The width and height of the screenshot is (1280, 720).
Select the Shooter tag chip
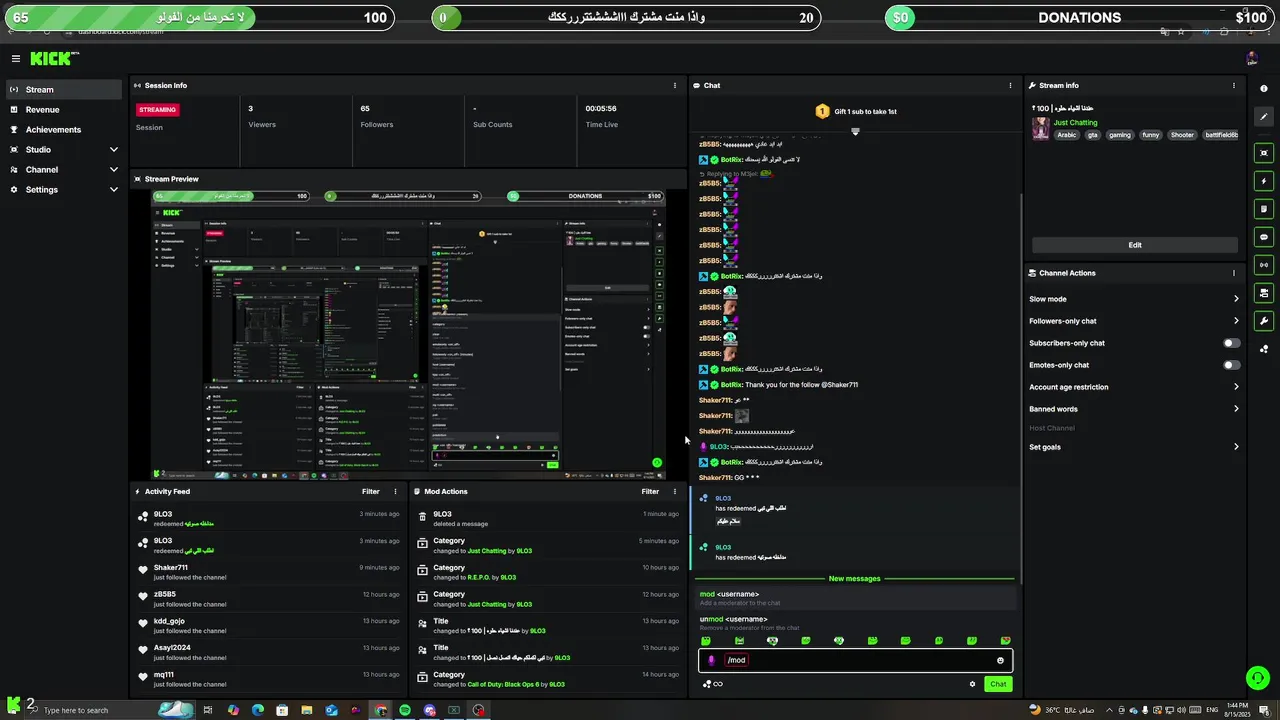click(x=1182, y=135)
